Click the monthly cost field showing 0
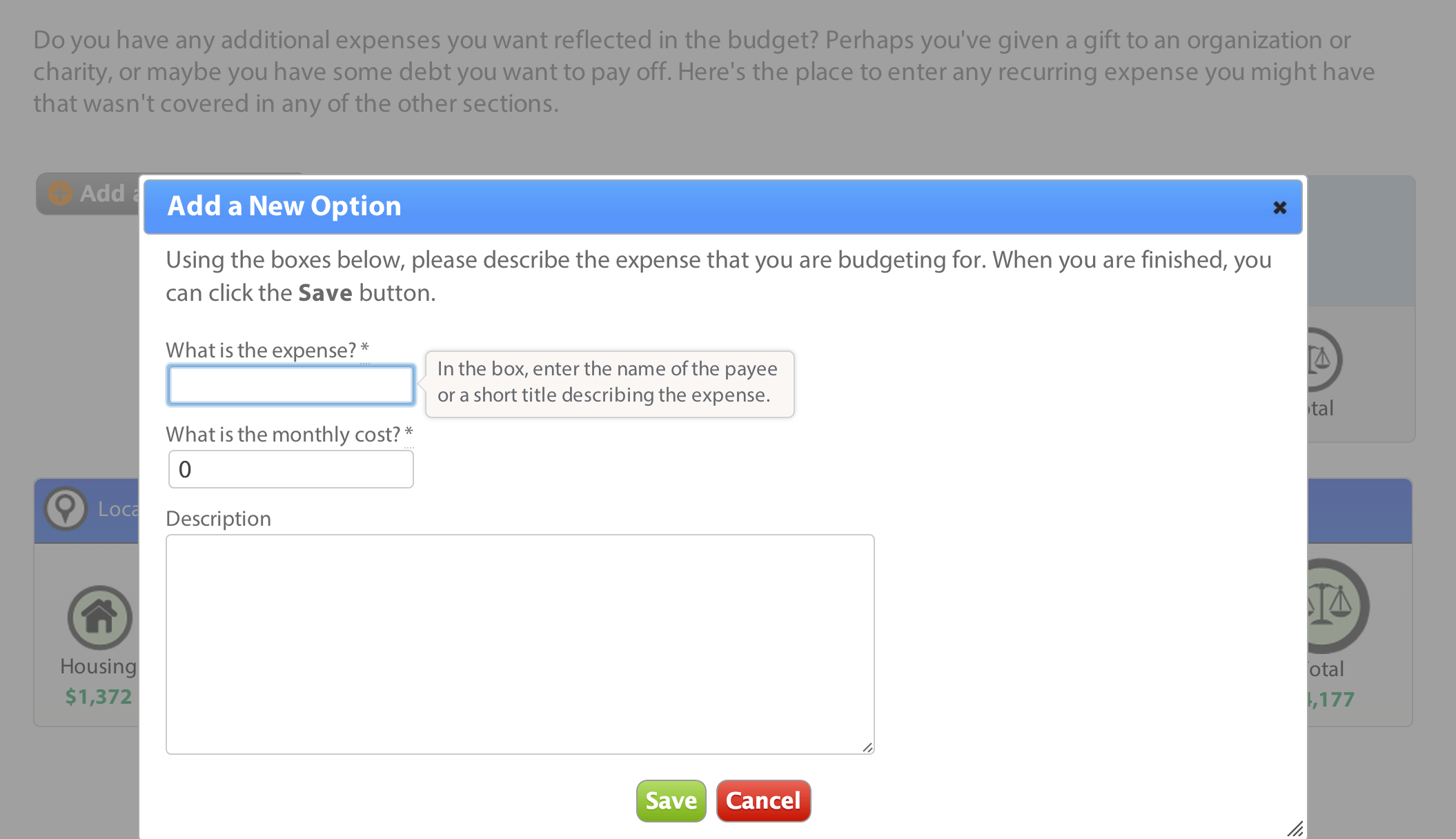 (x=290, y=468)
